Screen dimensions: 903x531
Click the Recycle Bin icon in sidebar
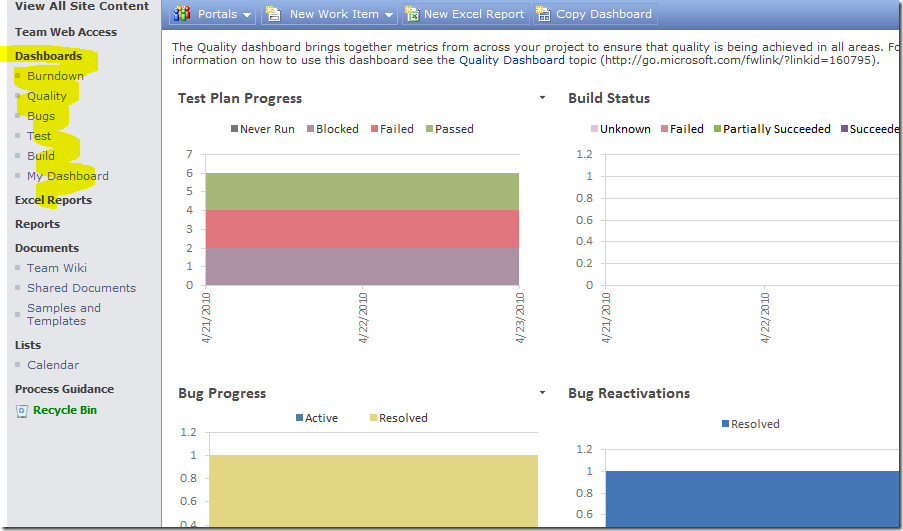click(22, 411)
